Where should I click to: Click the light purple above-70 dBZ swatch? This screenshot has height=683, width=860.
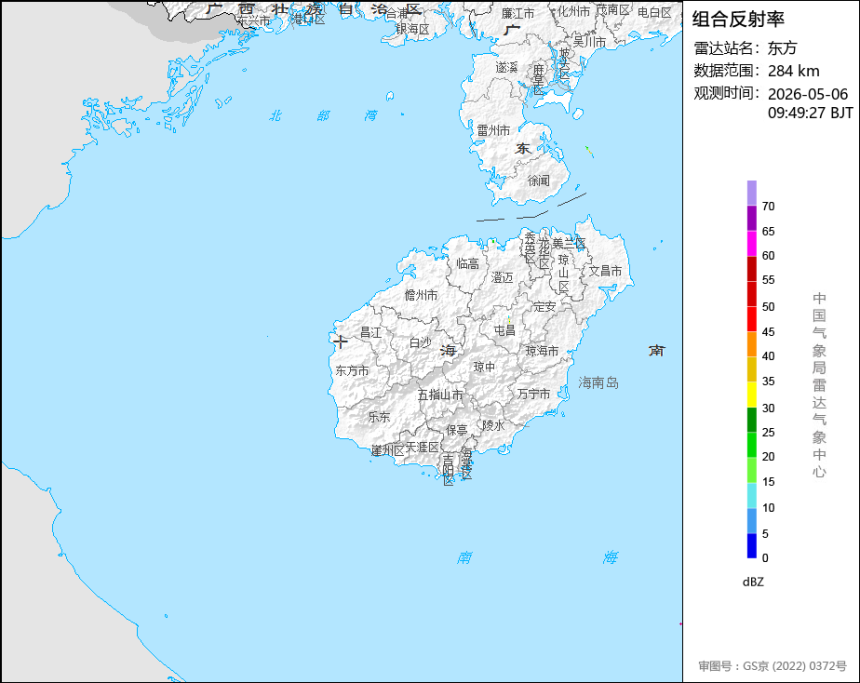[751, 193]
